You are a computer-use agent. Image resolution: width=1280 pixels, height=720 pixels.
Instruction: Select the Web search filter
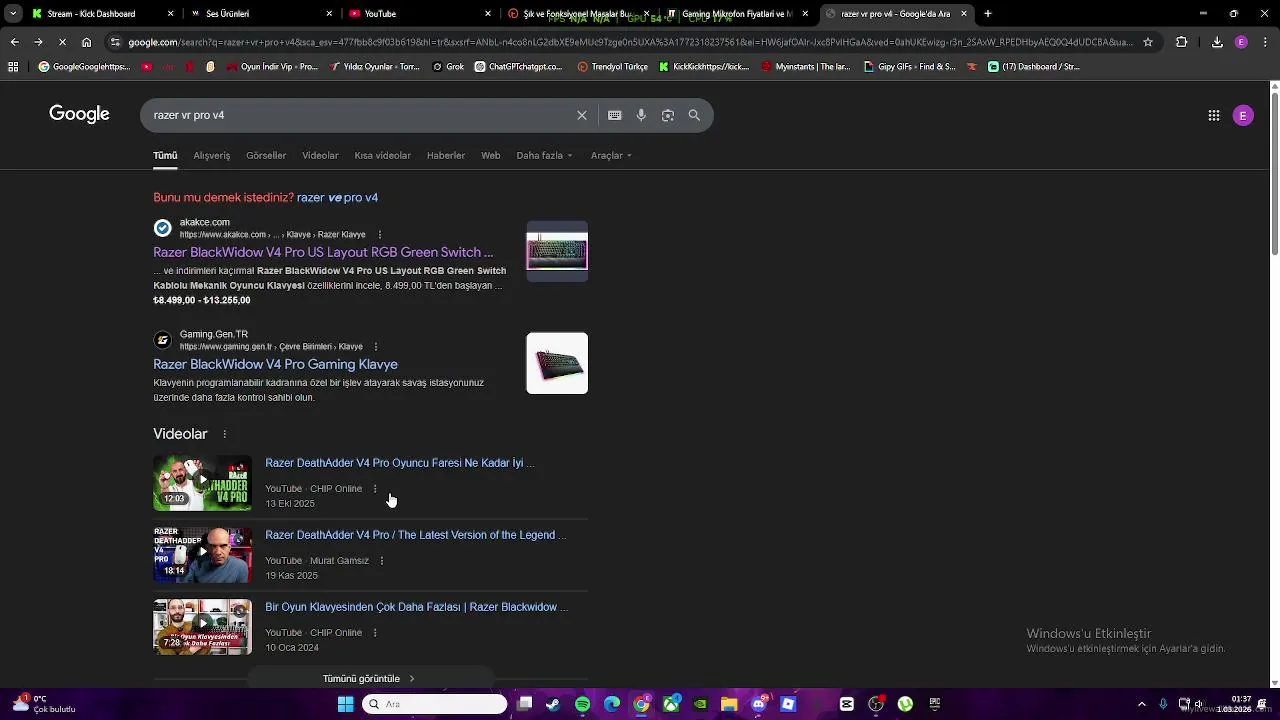pos(490,156)
